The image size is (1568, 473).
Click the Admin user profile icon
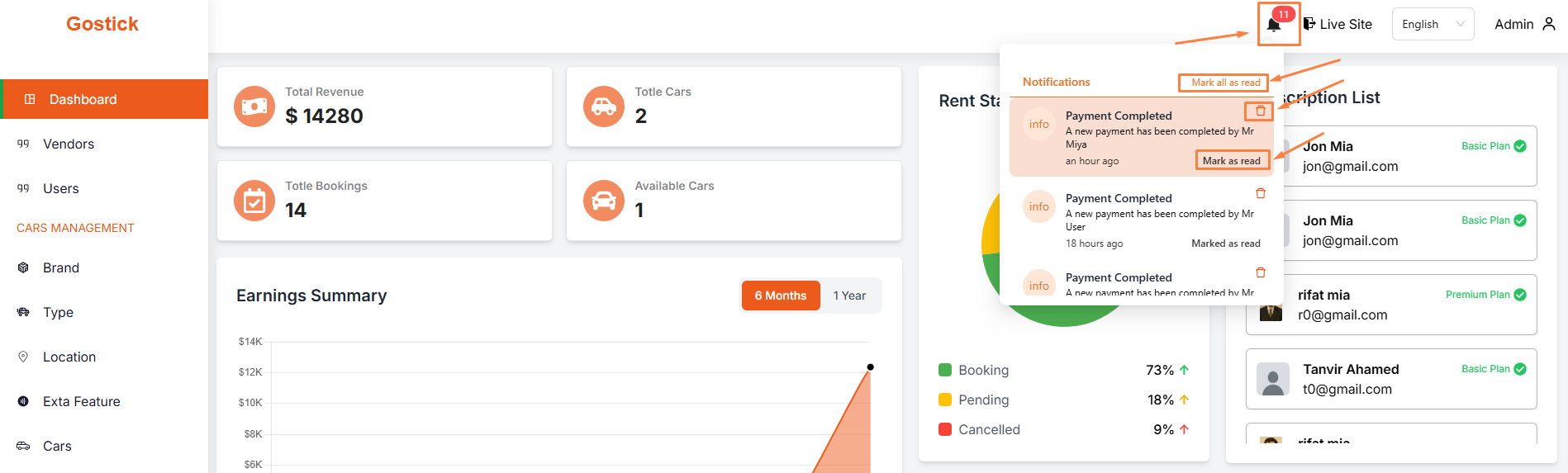(x=1549, y=24)
